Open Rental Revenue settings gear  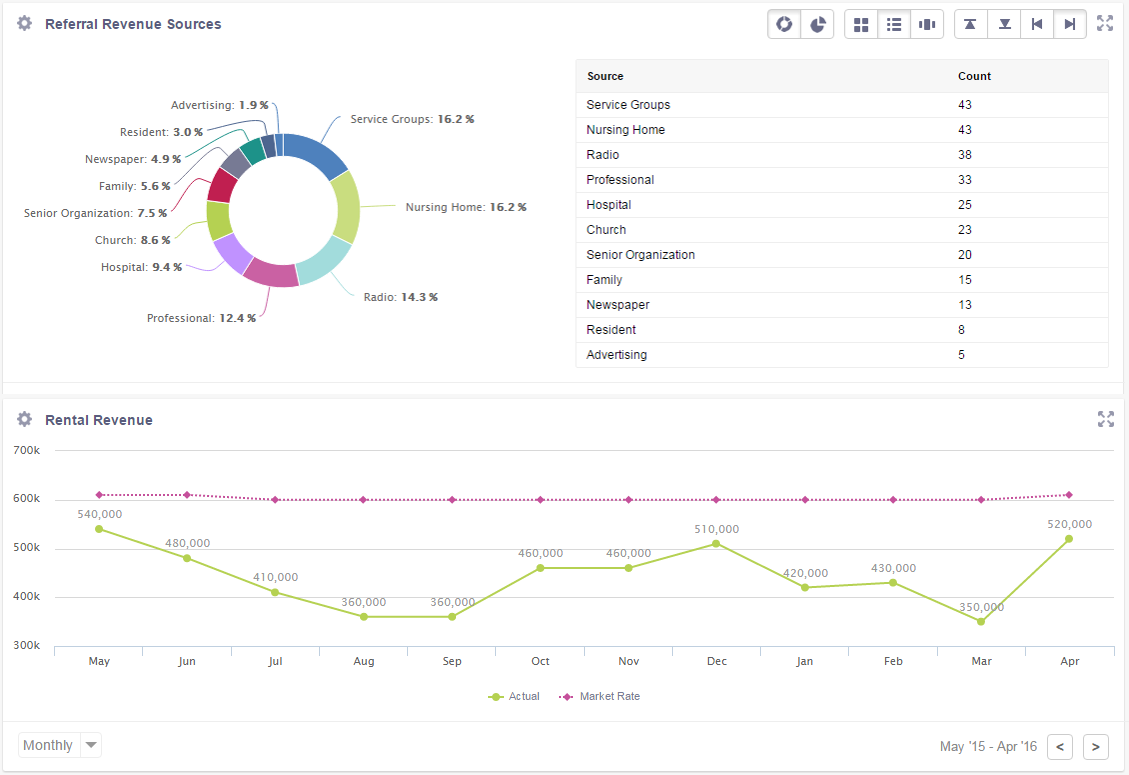click(24, 420)
